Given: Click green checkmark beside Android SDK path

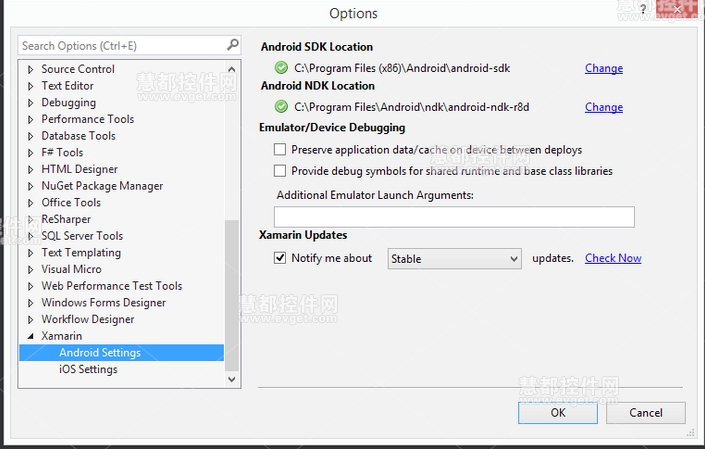Looking at the screenshot, I should pyautogui.click(x=281, y=68).
